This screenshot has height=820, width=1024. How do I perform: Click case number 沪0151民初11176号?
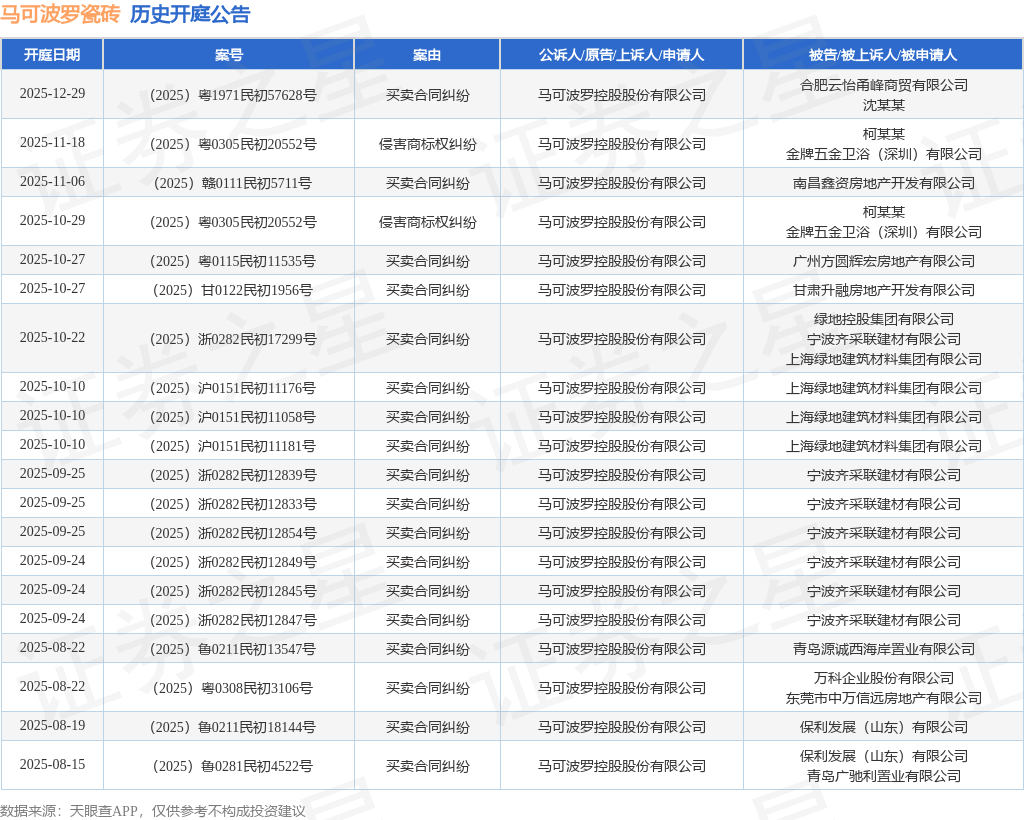257,388
